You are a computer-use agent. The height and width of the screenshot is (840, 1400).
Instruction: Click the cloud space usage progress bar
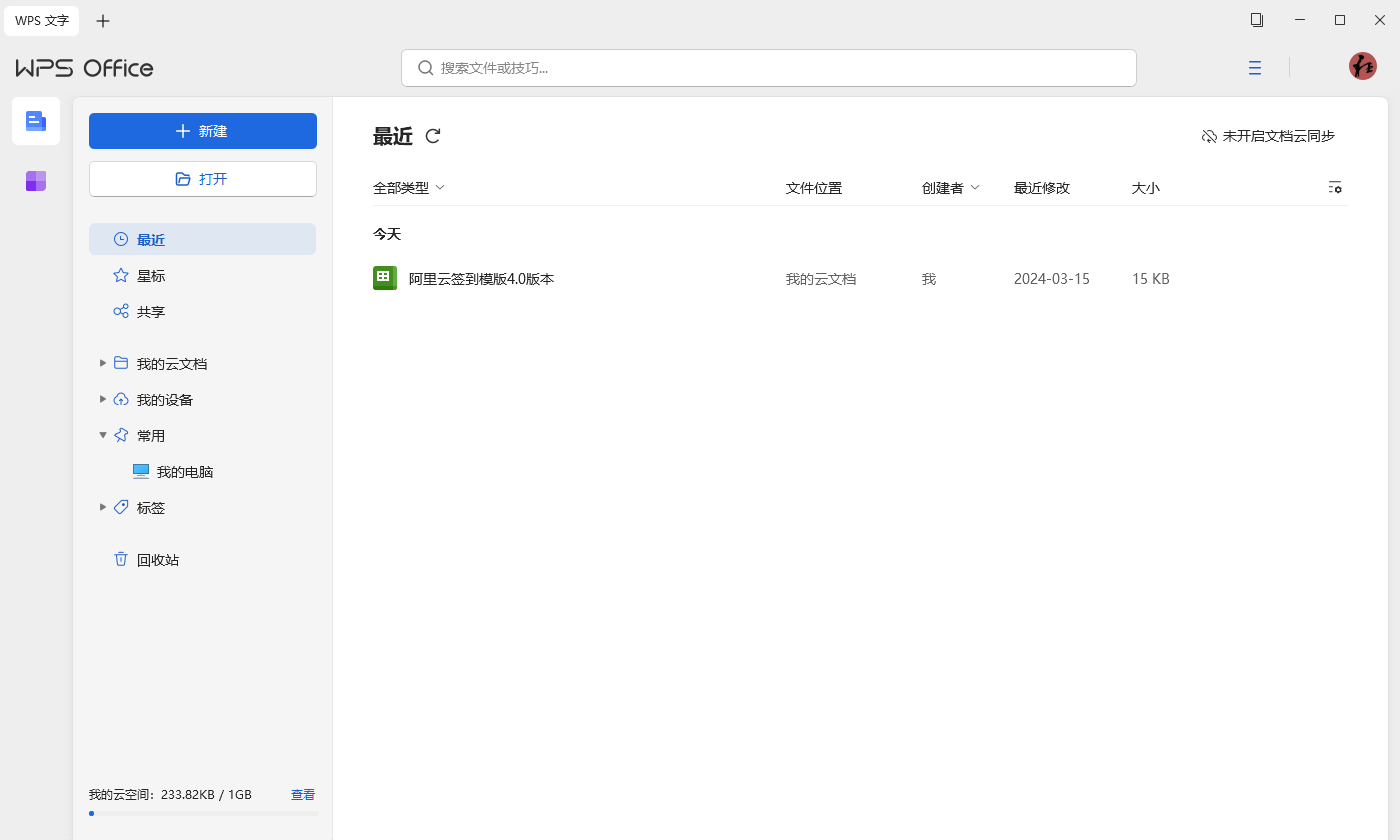tap(203, 813)
